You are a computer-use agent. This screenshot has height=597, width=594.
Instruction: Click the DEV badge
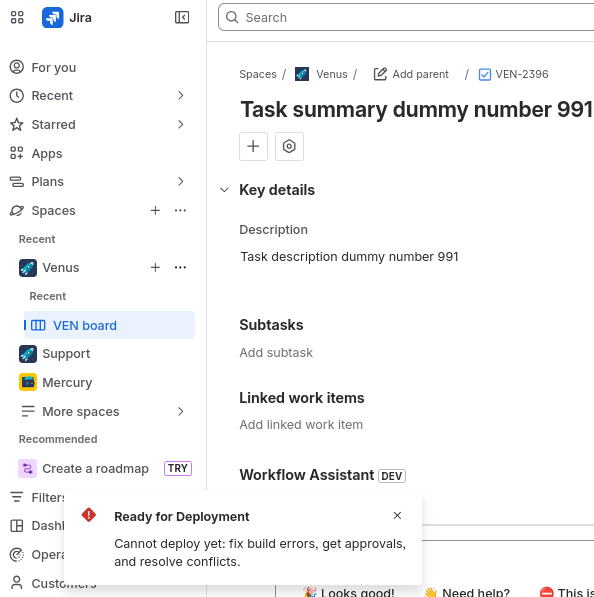(x=392, y=476)
